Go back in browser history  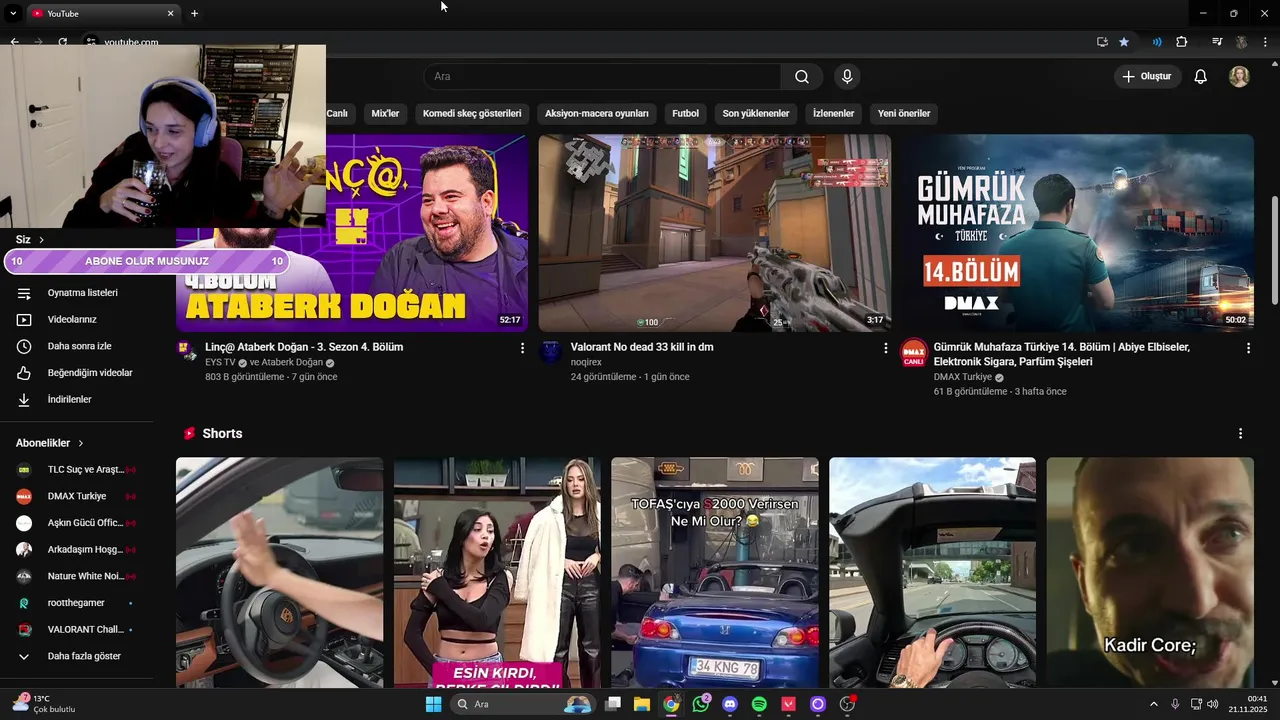pos(14,42)
